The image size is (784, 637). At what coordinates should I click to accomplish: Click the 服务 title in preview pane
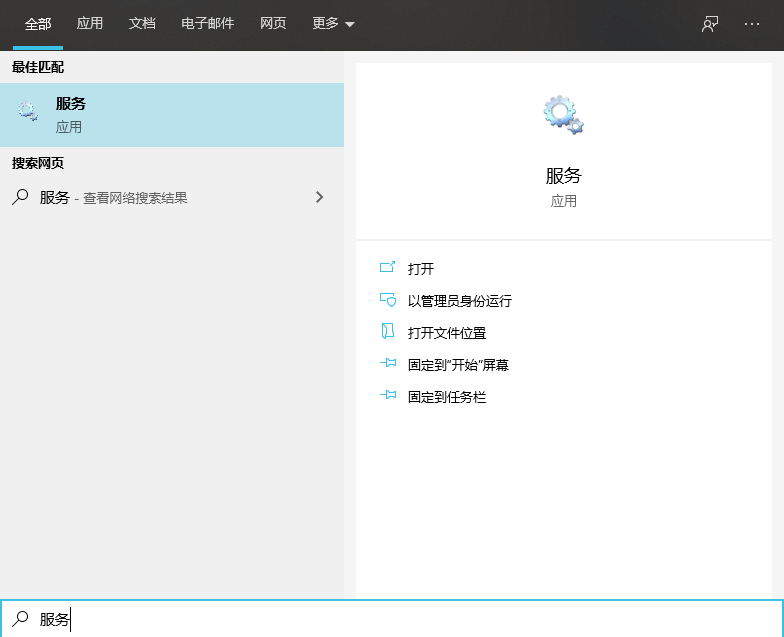[564, 176]
